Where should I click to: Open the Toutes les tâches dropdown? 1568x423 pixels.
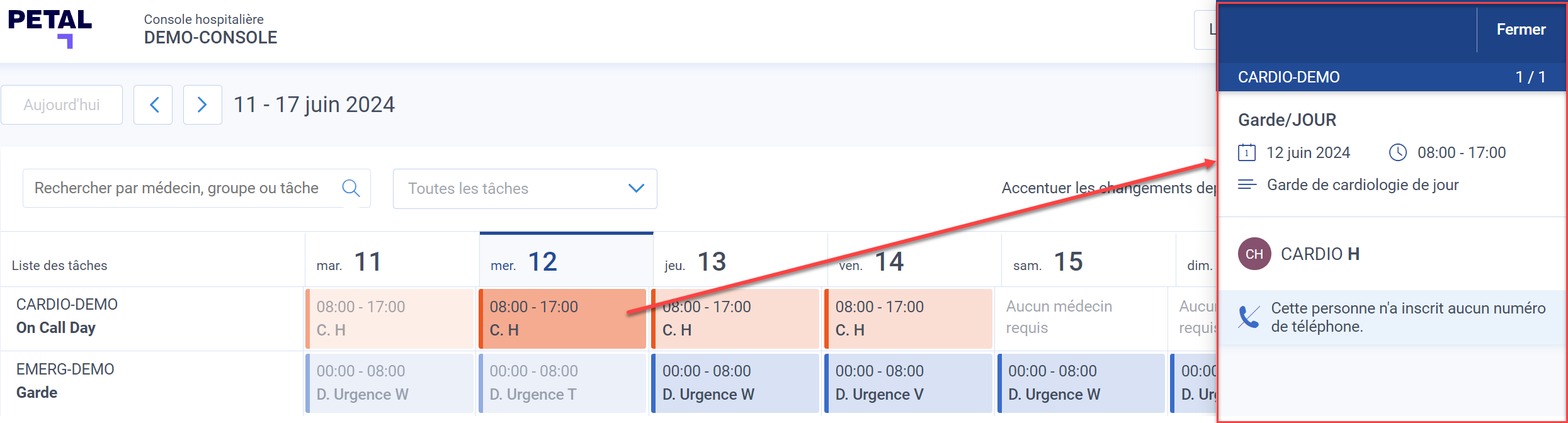(x=525, y=188)
